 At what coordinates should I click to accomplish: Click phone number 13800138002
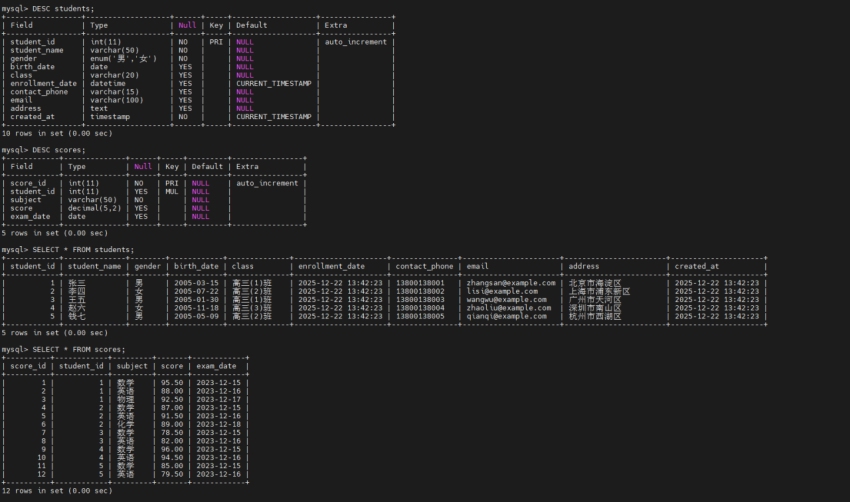[x=420, y=291]
